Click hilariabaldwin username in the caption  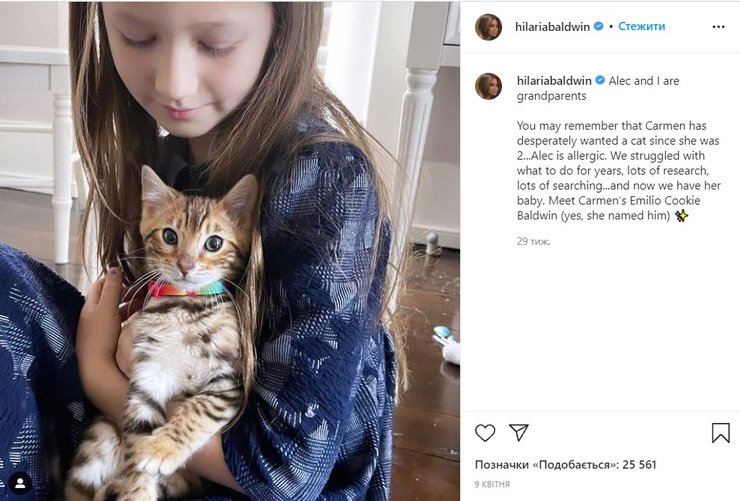click(x=553, y=80)
